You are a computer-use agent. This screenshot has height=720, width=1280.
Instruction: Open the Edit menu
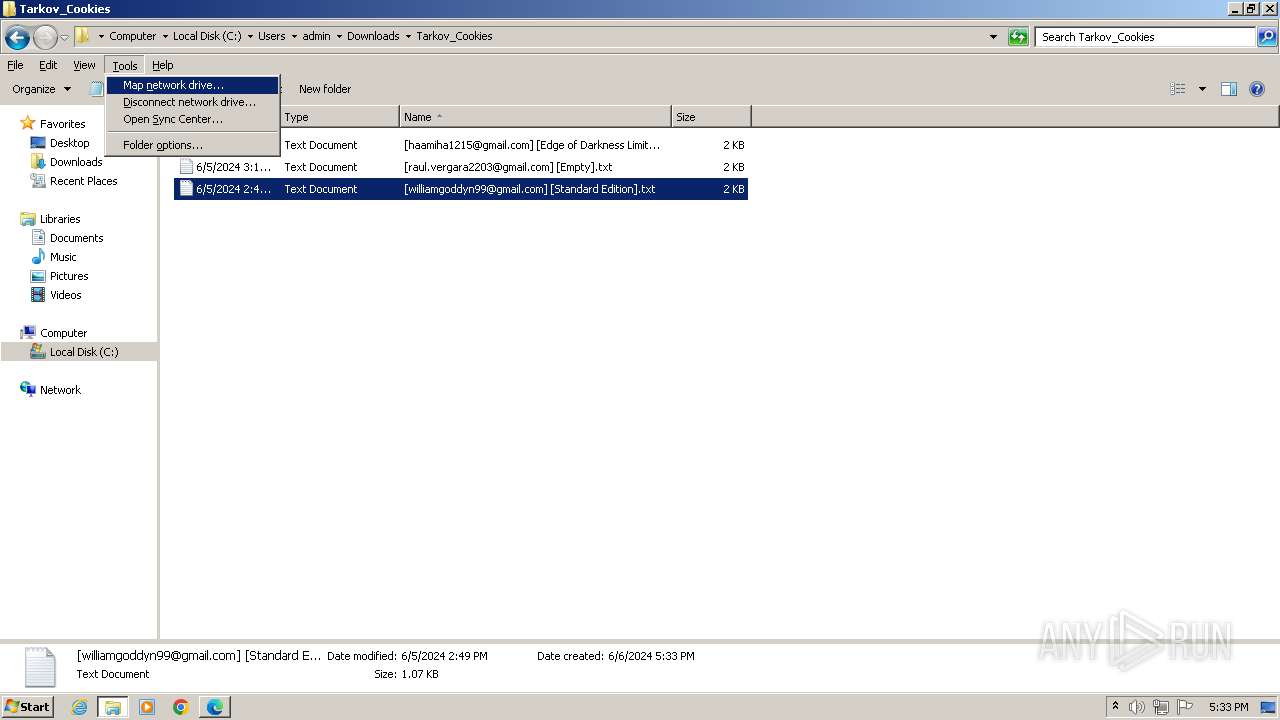48,65
